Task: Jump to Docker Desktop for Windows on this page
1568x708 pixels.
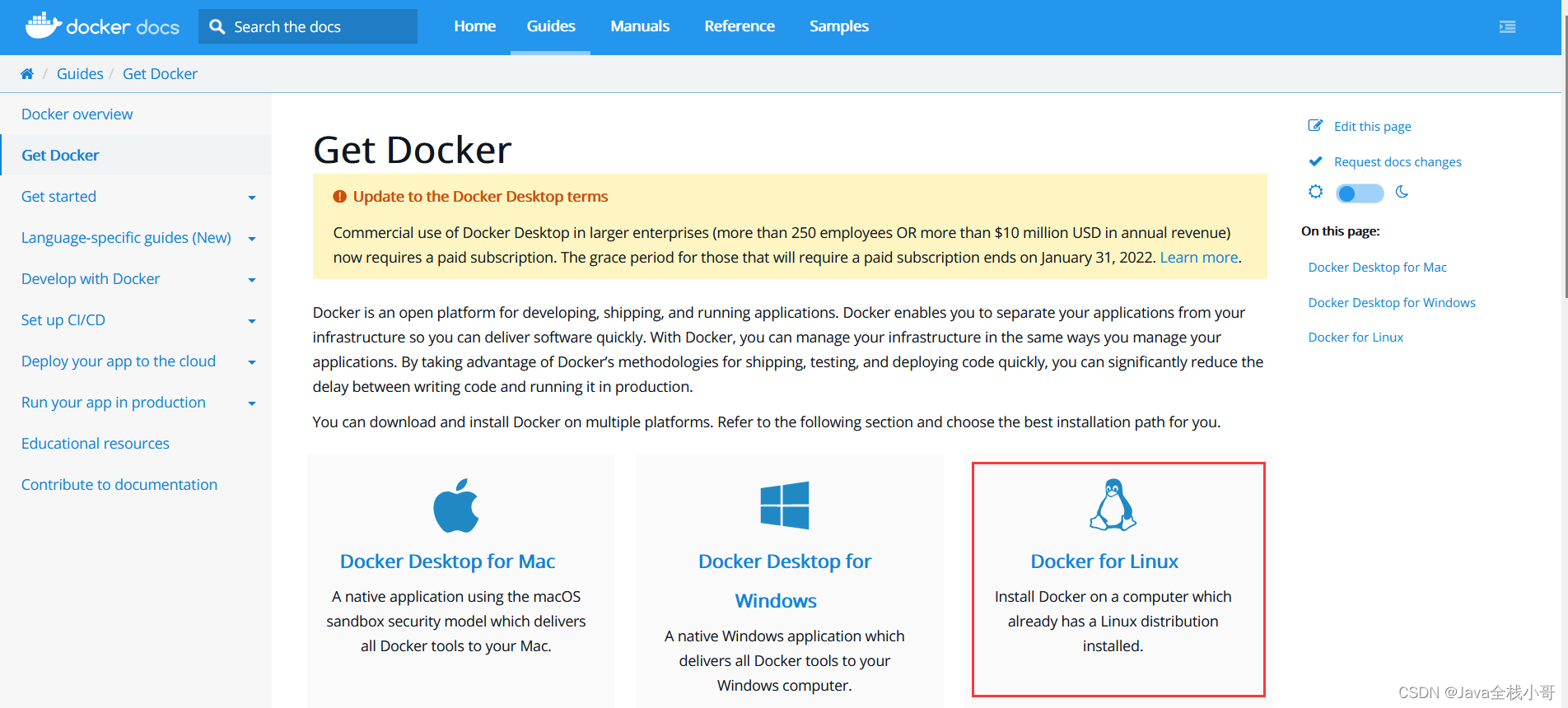Action: [x=1392, y=303]
